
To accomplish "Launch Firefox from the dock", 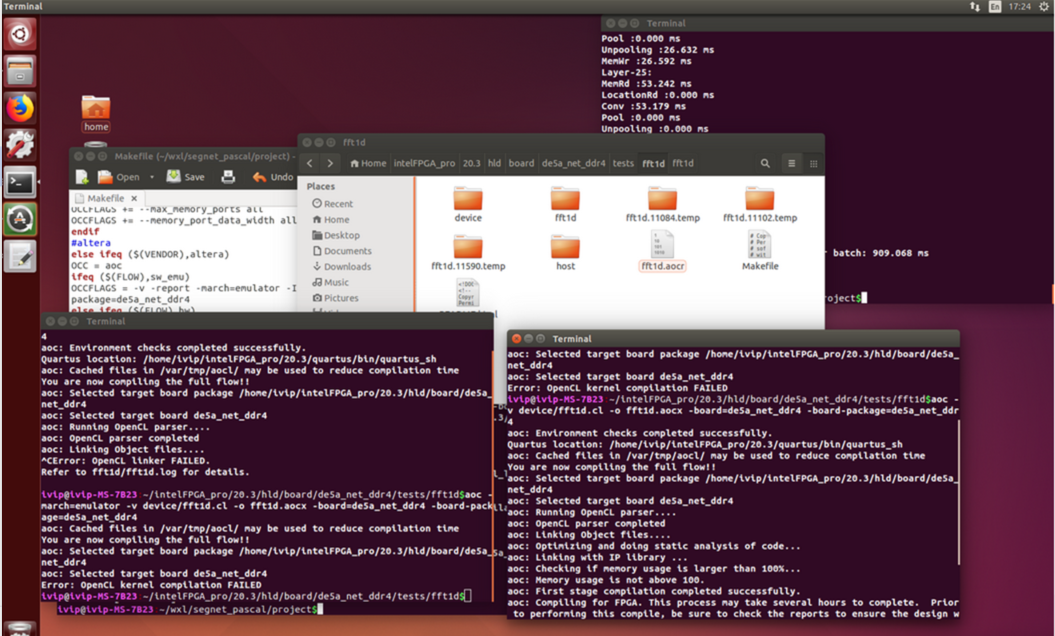I will click(20, 108).
